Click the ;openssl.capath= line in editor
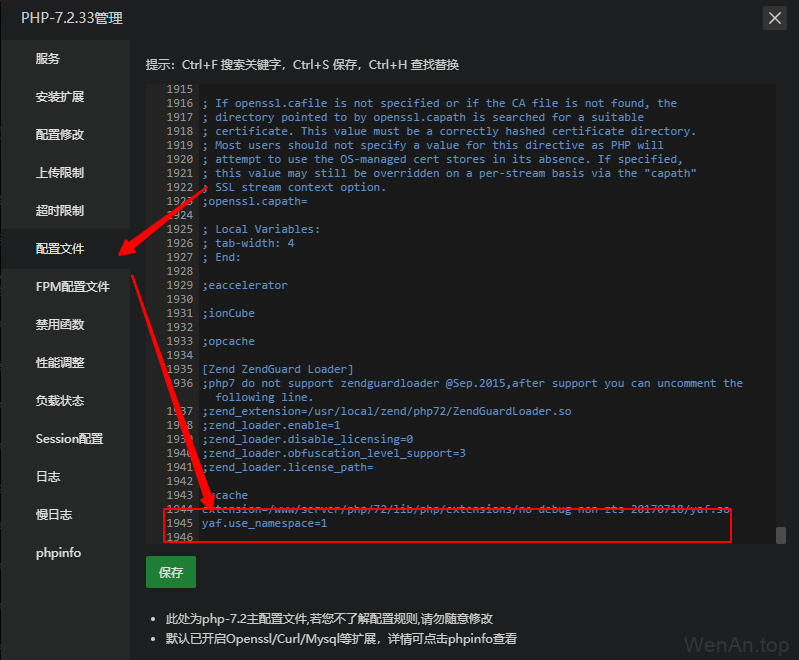 (x=255, y=201)
